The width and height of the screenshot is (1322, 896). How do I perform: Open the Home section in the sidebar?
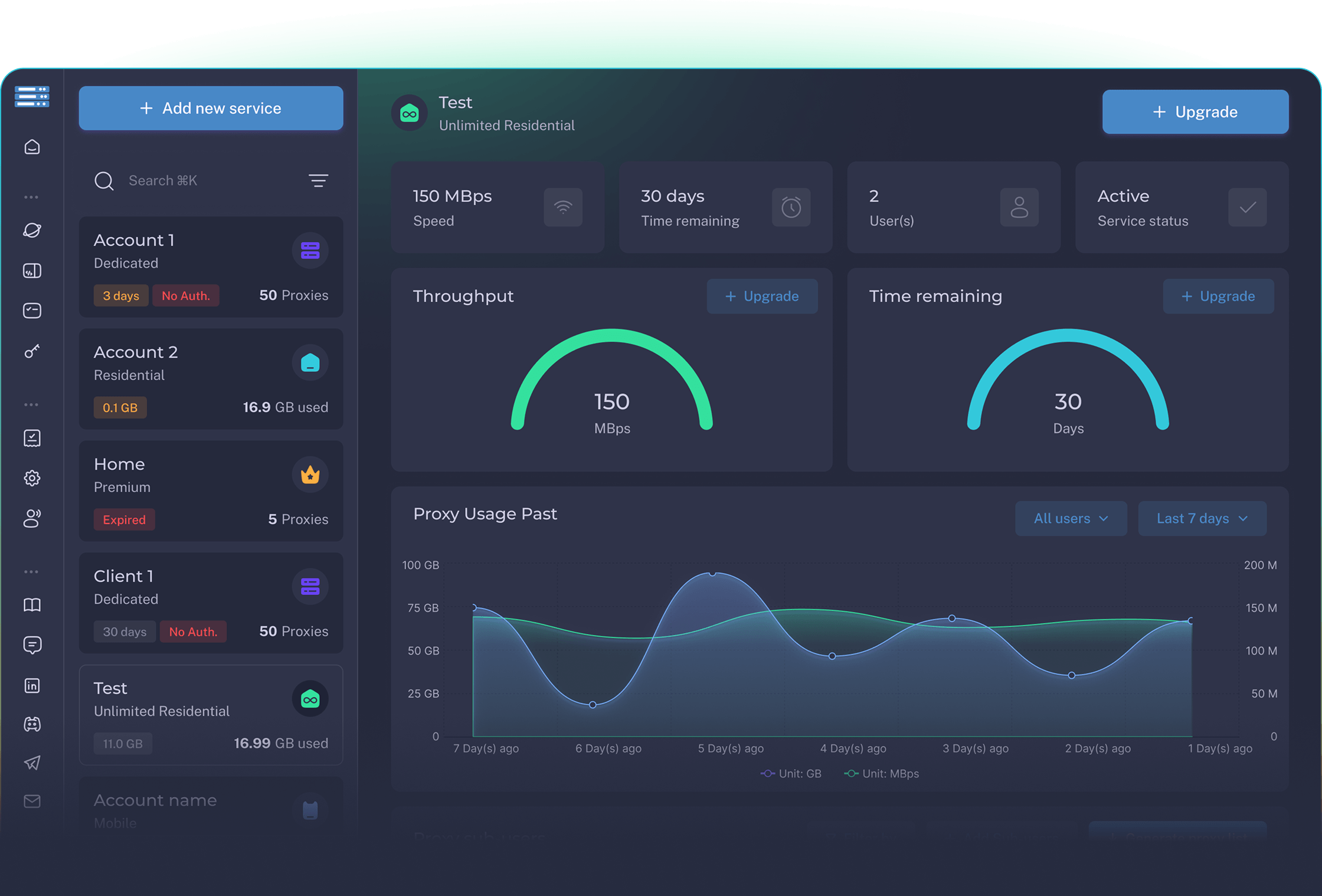pyautogui.click(x=32, y=147)
